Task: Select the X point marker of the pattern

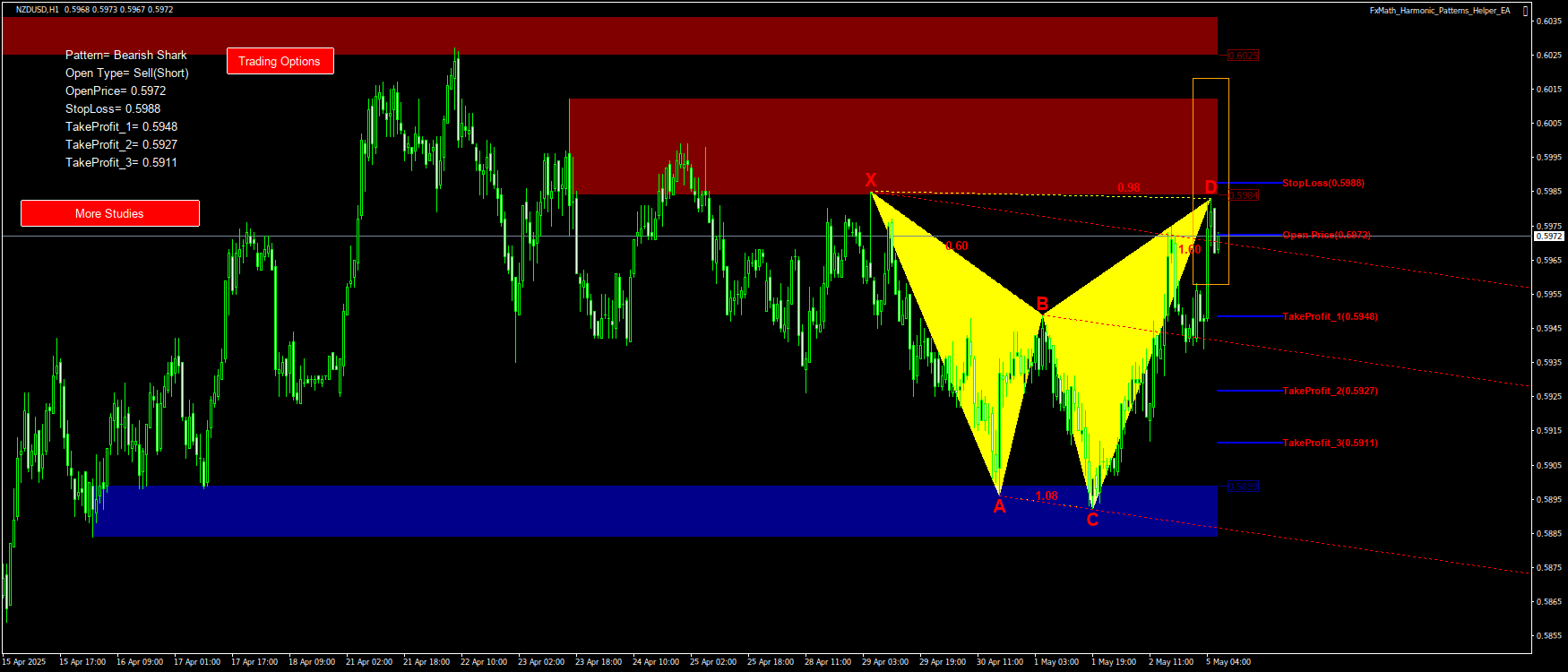Action: coord(870,180)
